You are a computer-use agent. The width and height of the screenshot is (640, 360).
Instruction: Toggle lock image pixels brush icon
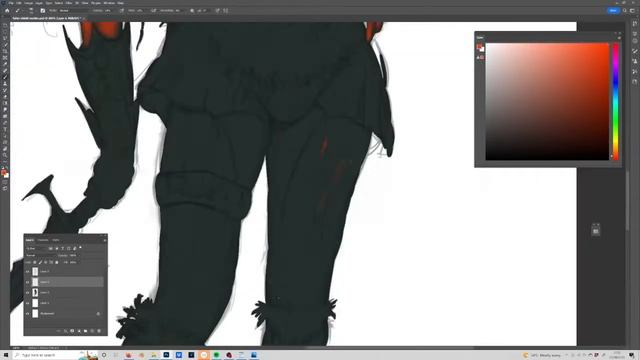click(x=40, y=262)
